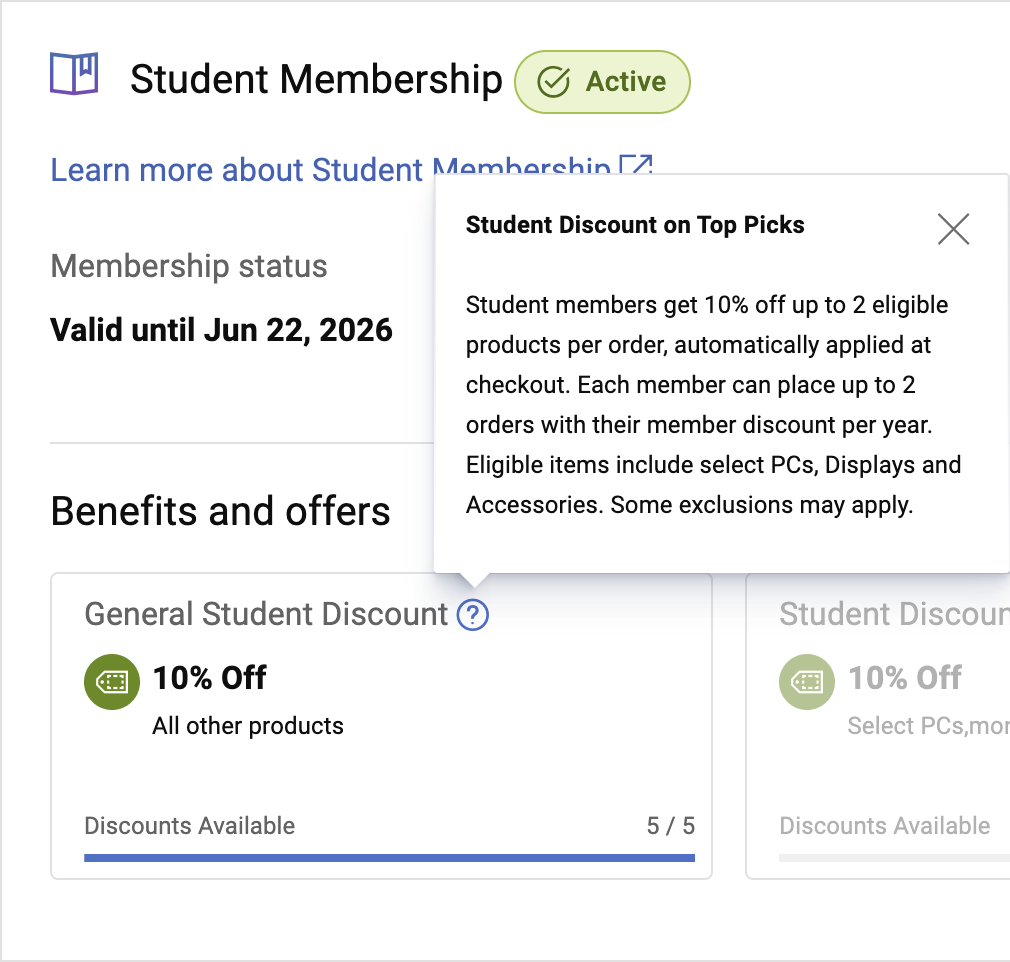The height and width of the screenshot is (962, 1010).
Task: Click the faded tag icon in second discount card
Action: (805, 682)
